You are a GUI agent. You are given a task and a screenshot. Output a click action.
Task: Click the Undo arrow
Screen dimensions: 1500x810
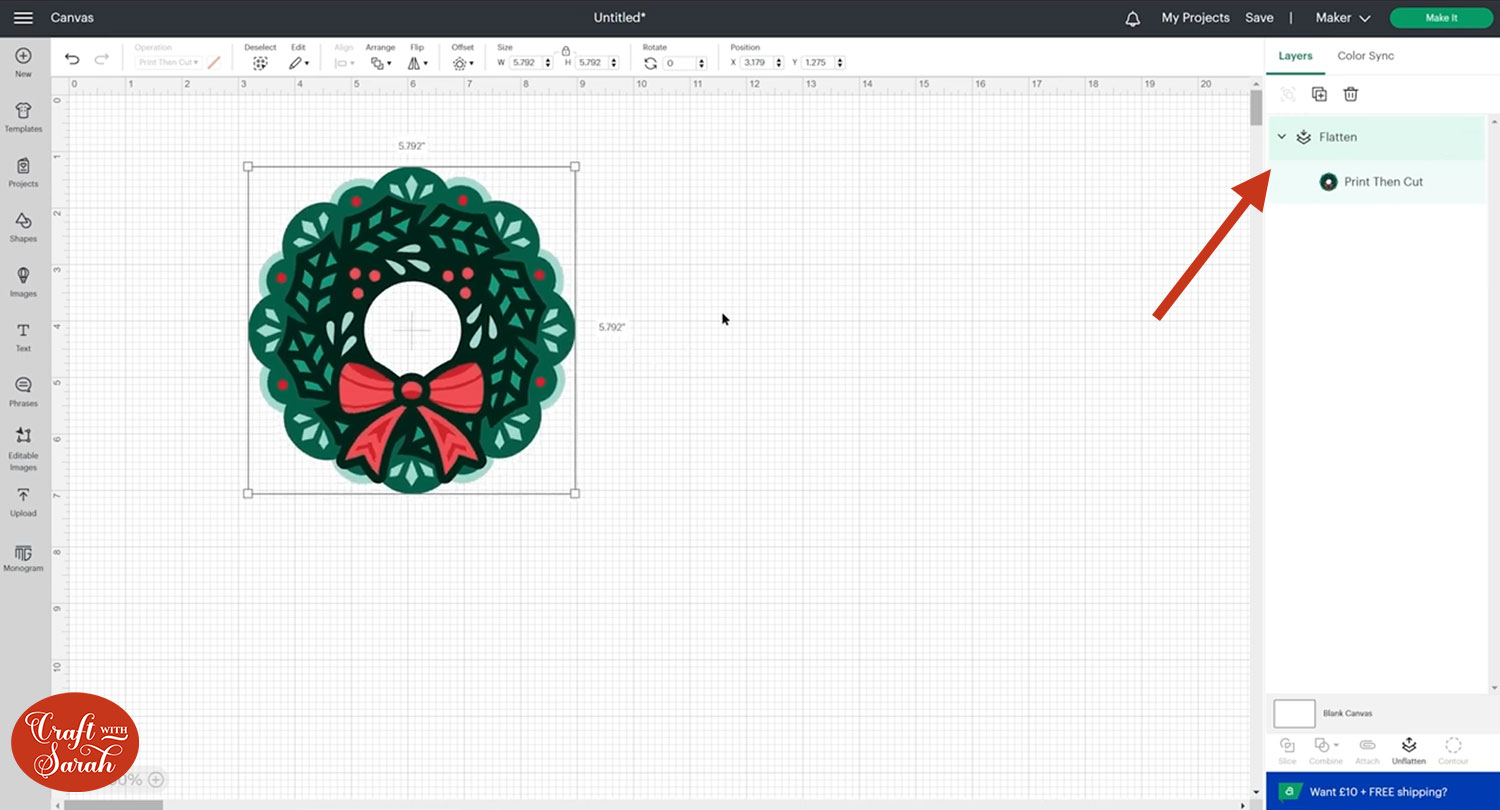coord(72,60)
